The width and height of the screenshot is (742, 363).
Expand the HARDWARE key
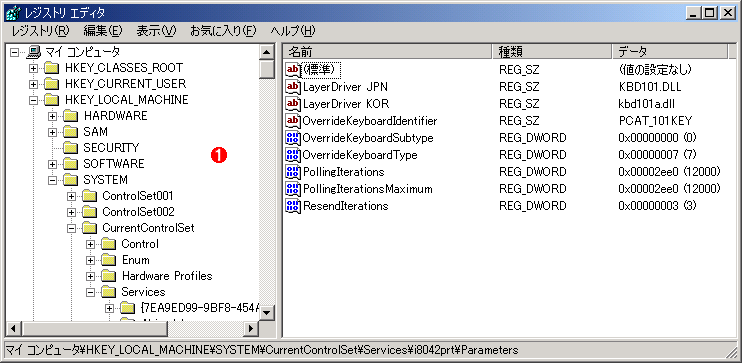[x=53, y=116]
